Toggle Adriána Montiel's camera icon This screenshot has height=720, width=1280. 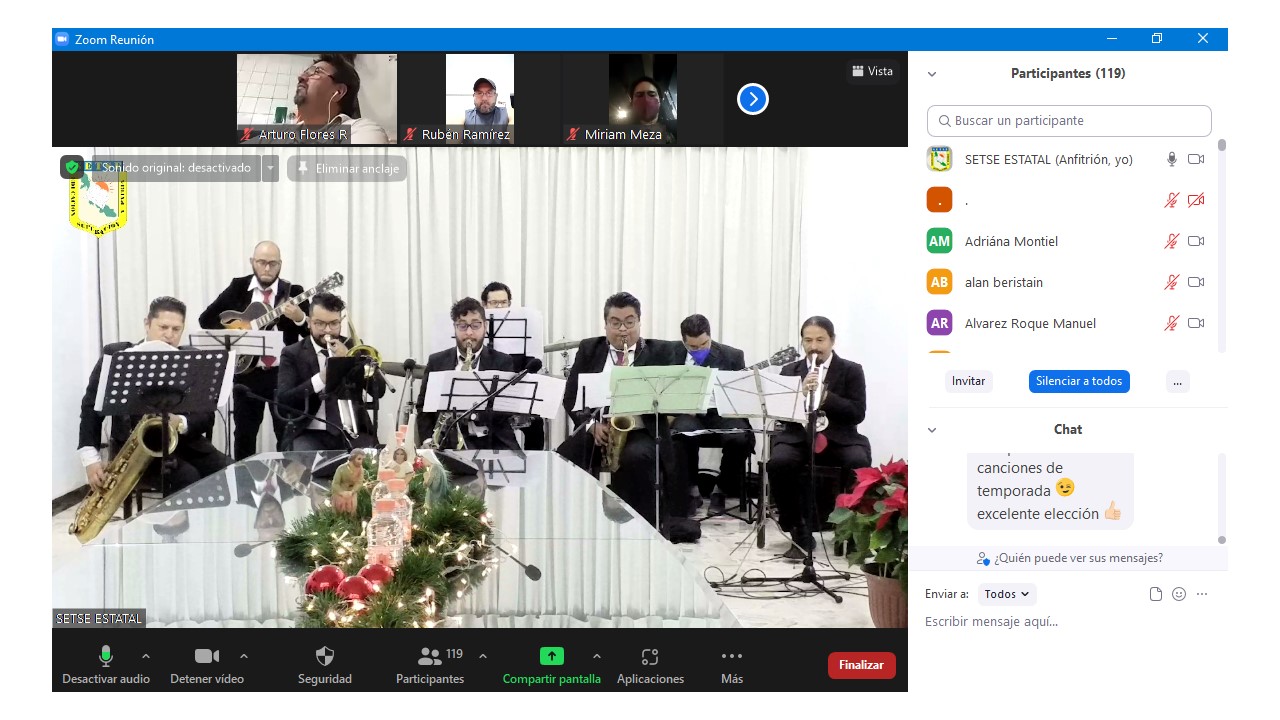(1196, 241)
